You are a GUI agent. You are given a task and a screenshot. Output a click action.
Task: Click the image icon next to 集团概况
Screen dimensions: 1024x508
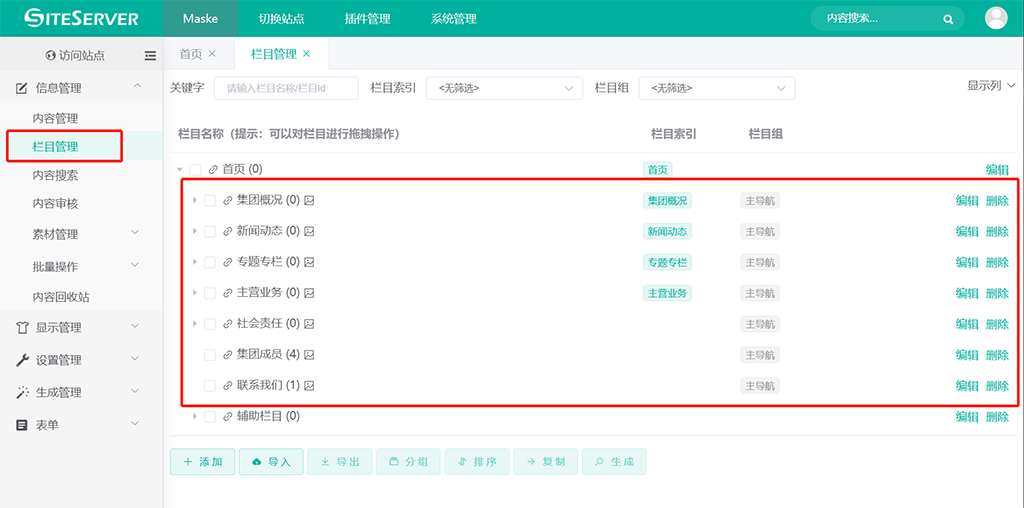(310, 200)
